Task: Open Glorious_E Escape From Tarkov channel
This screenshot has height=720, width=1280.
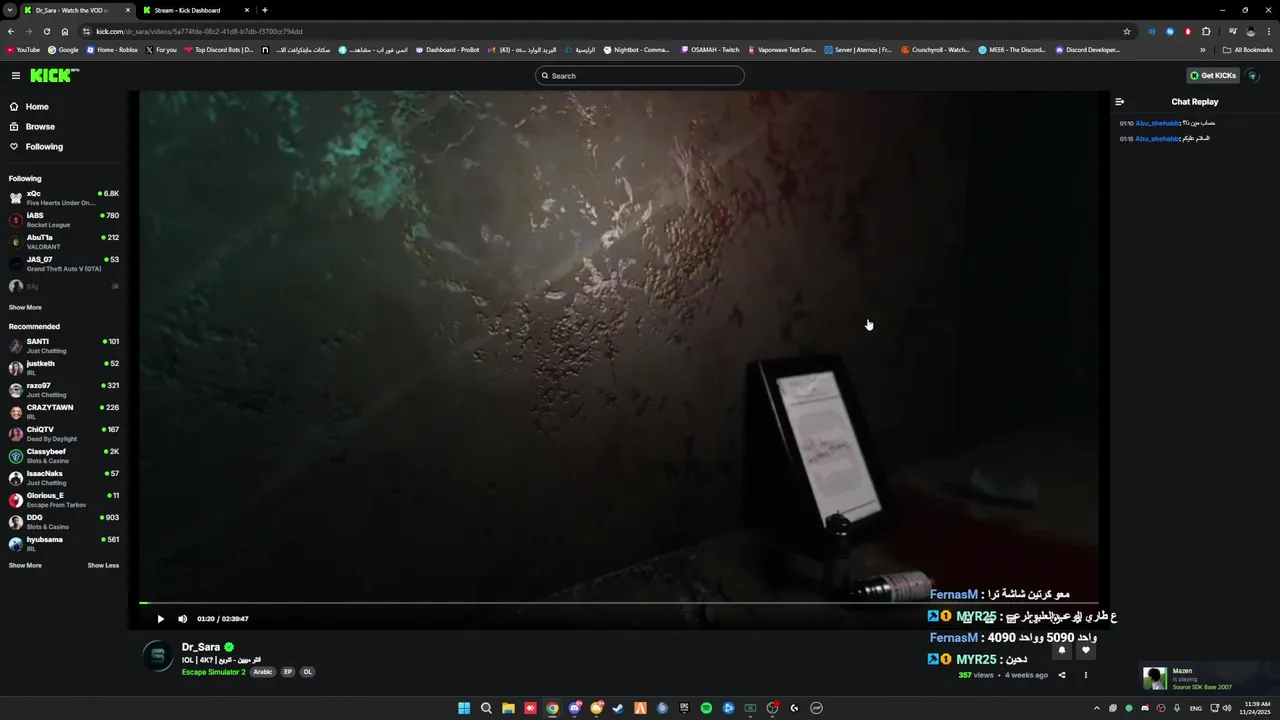Action: pos(64,500)
